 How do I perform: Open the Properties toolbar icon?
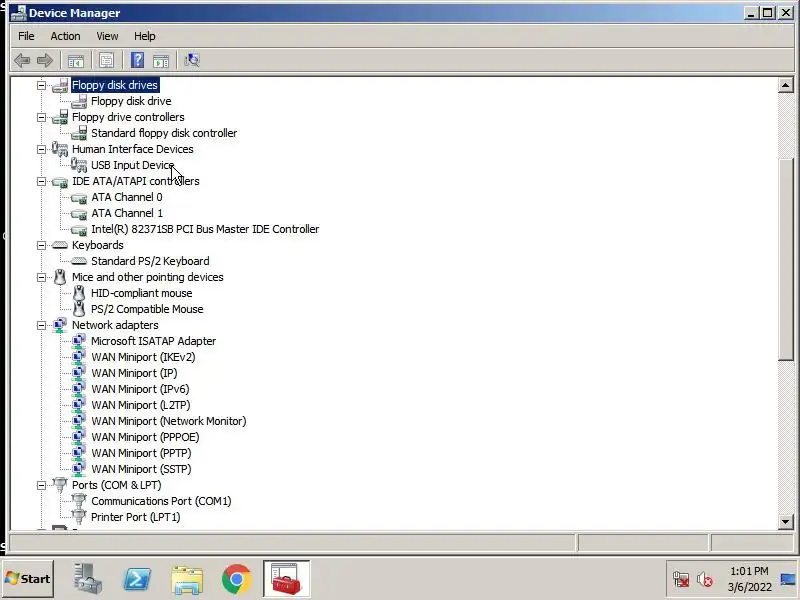[x=106, y=61]
